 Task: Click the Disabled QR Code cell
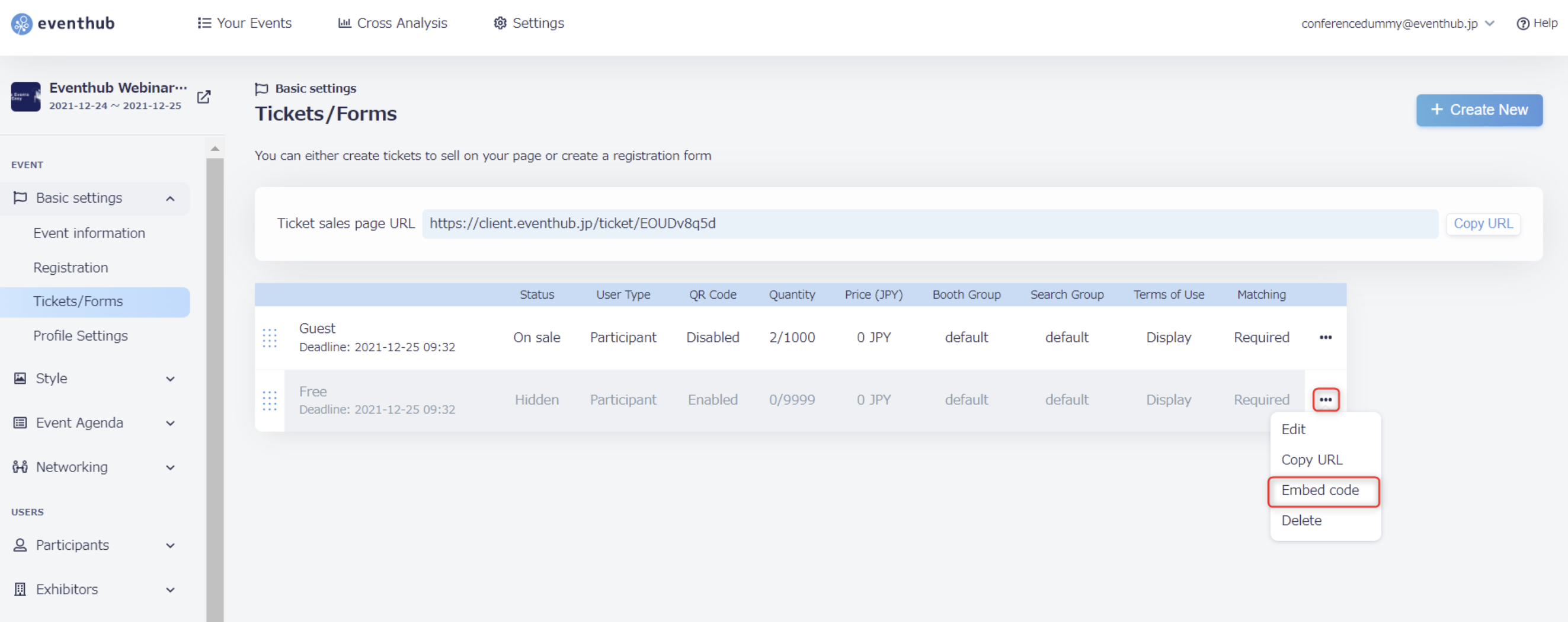click(712, 337)
